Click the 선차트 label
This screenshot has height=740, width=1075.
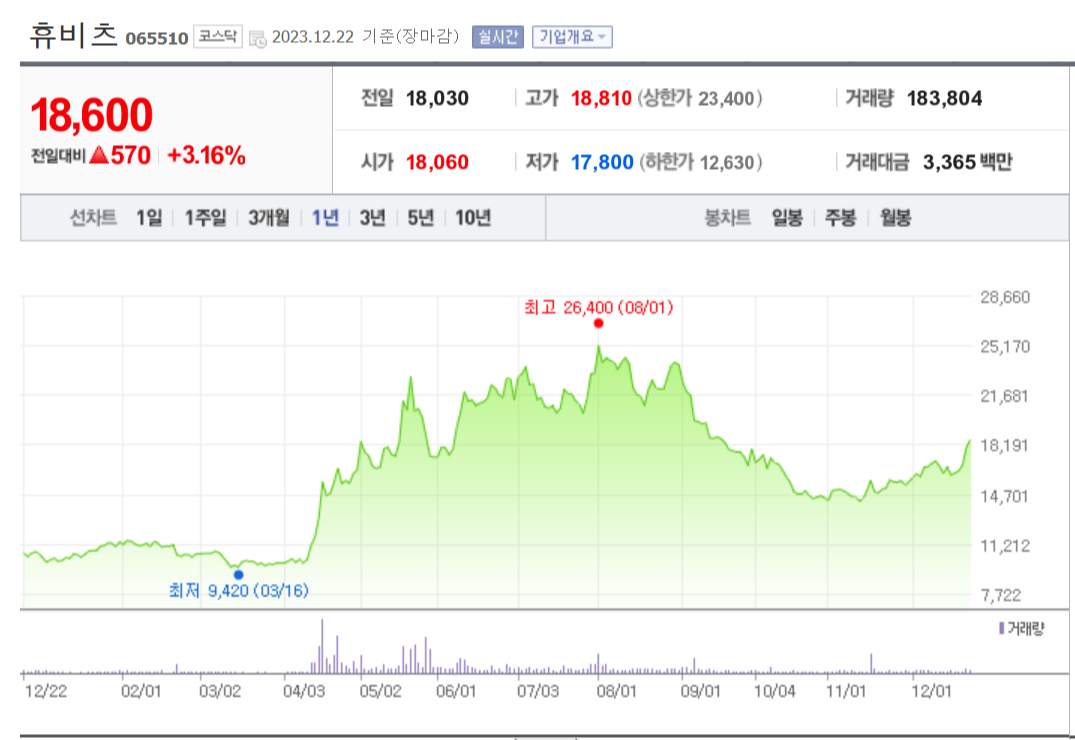pos(93,218)
